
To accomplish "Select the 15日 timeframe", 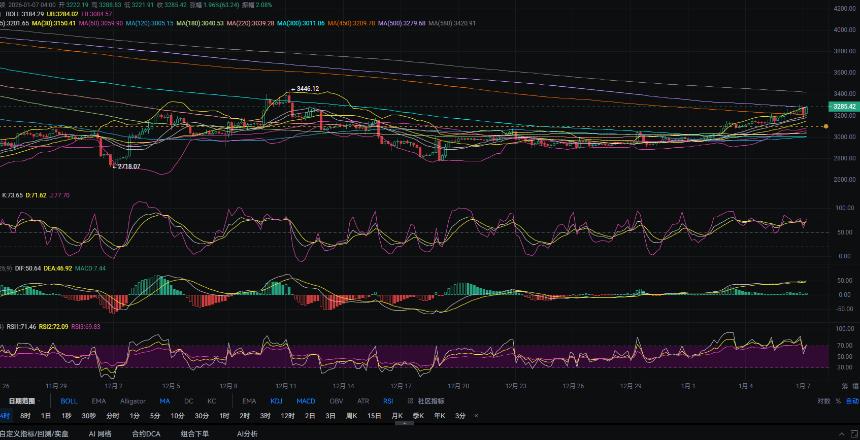I will pos(375,416).
